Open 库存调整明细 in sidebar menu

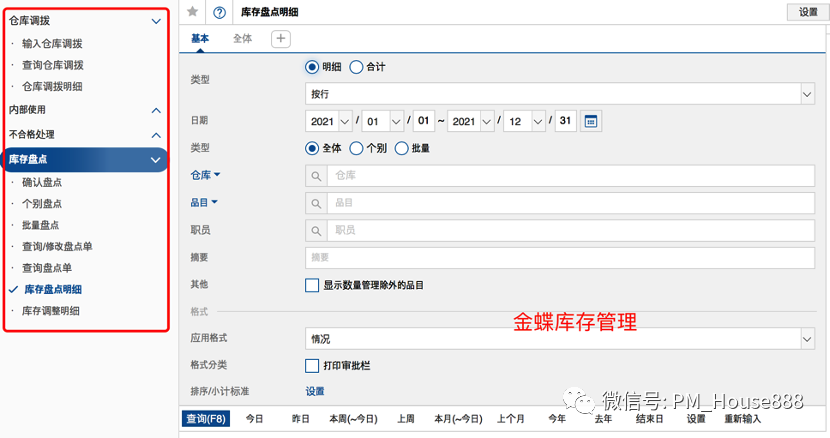(x=50, y=311)
